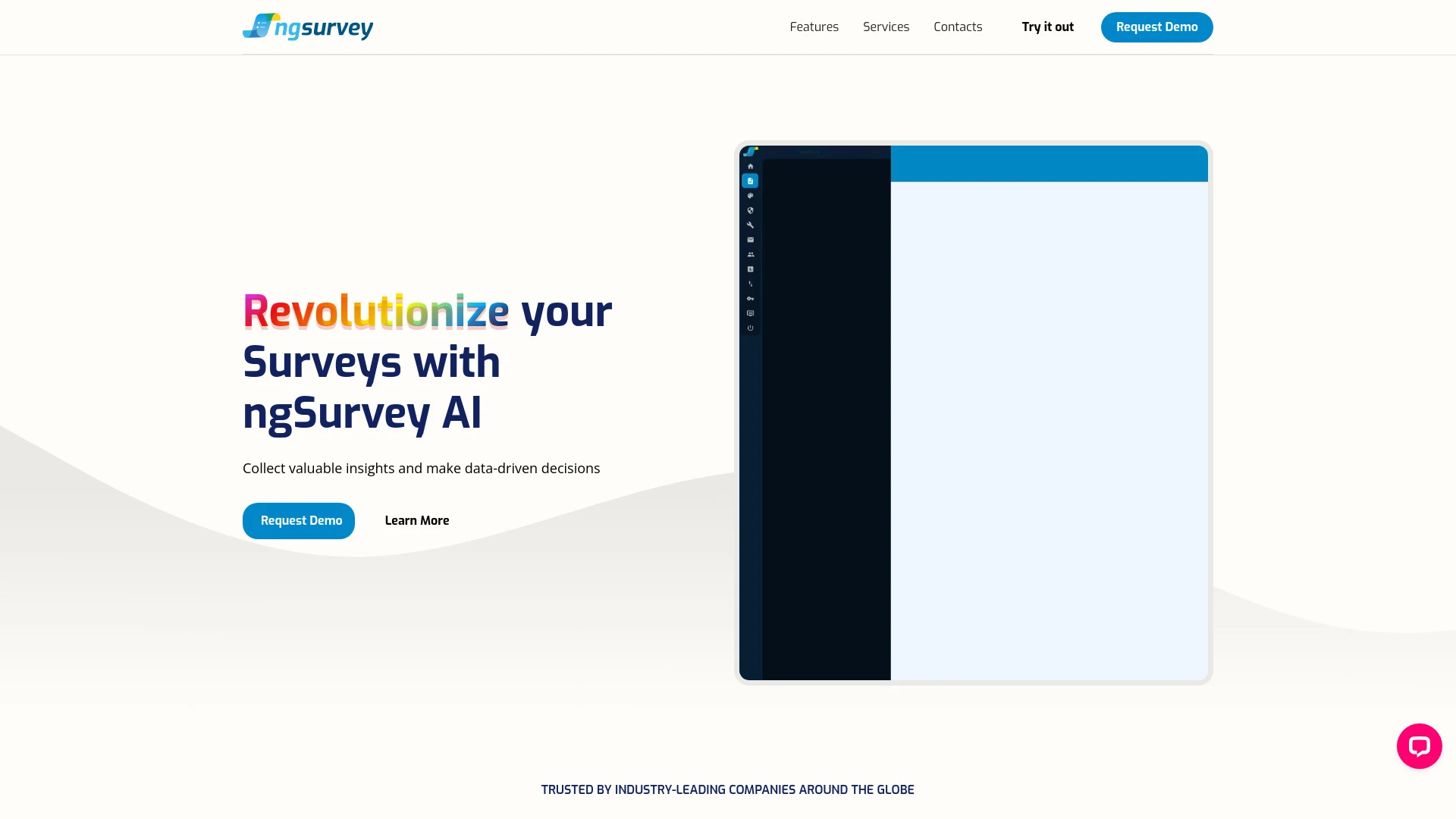1456x819 pixels.
Task: Click the person/user element icon in sidebar
Action: click(x=751, y=254)
